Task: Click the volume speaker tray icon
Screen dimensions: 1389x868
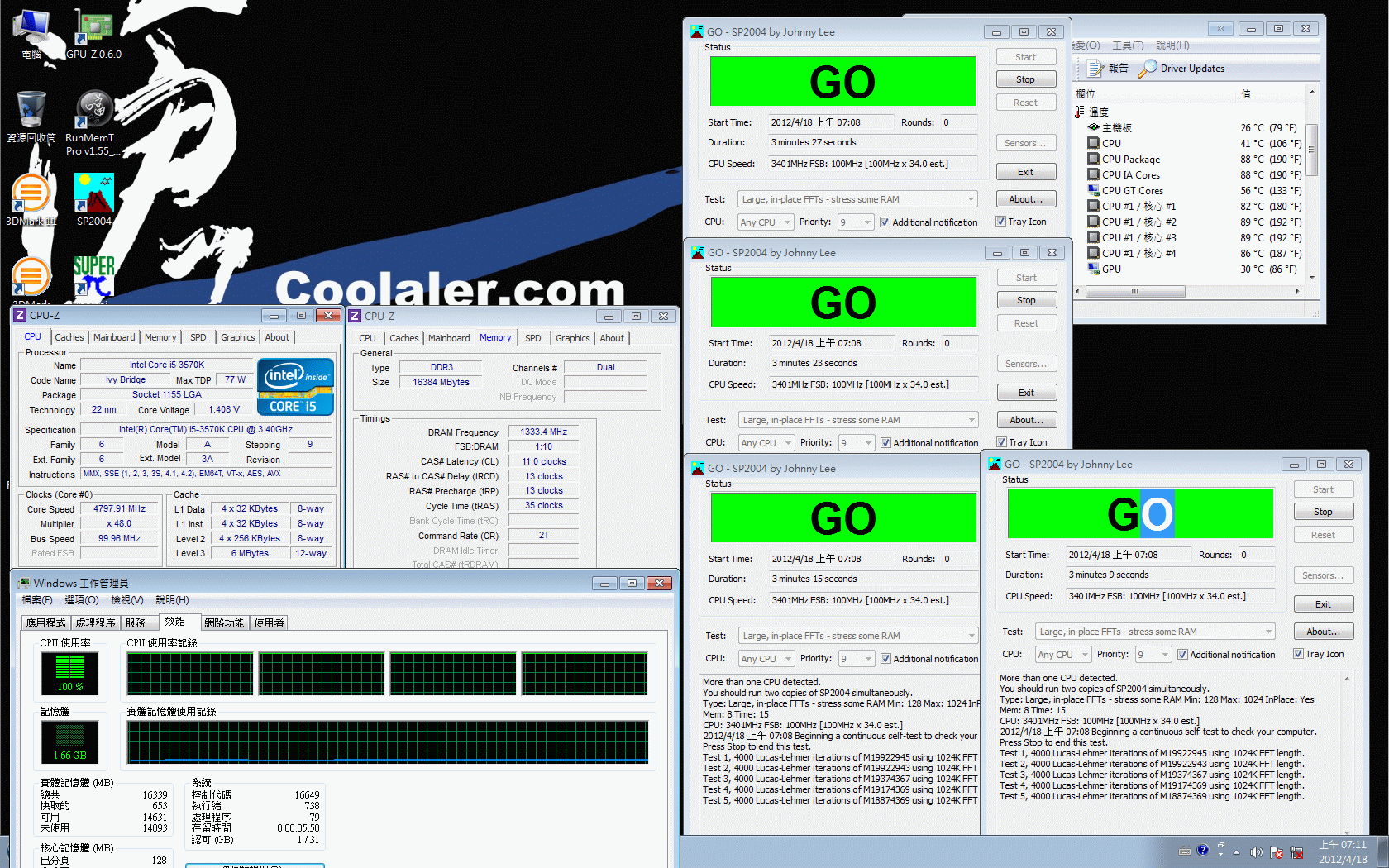Action: (x=1257, y=851)
